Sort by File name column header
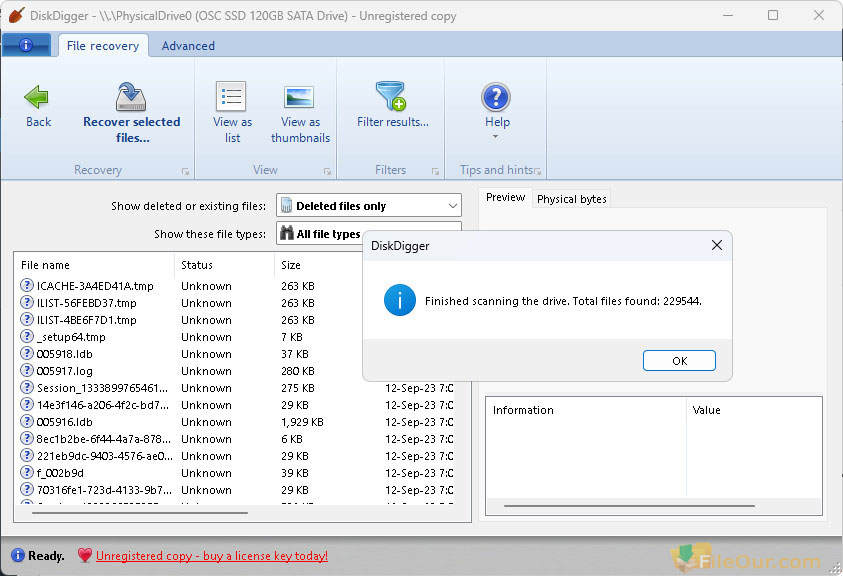843x576 pixels. pos(94,265)
